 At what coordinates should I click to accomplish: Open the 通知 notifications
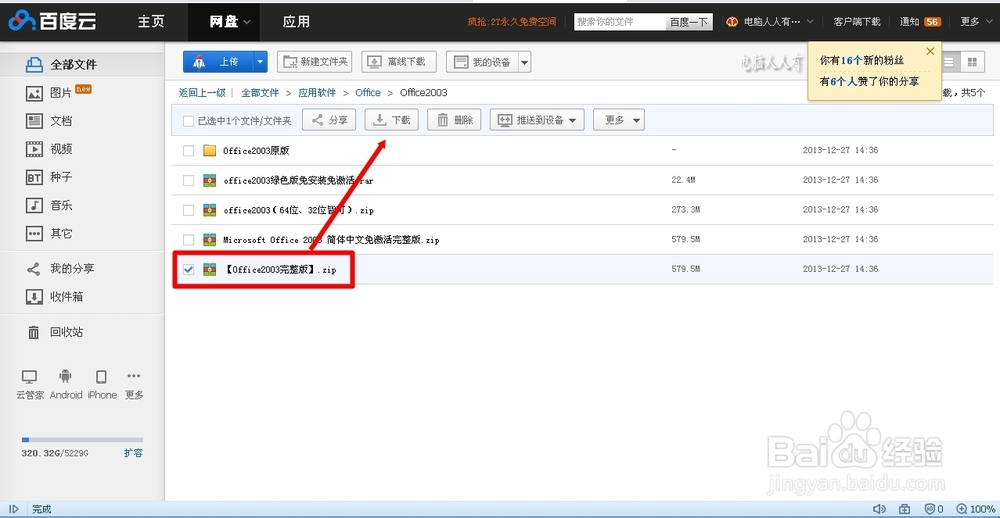[x=920, y=22]
